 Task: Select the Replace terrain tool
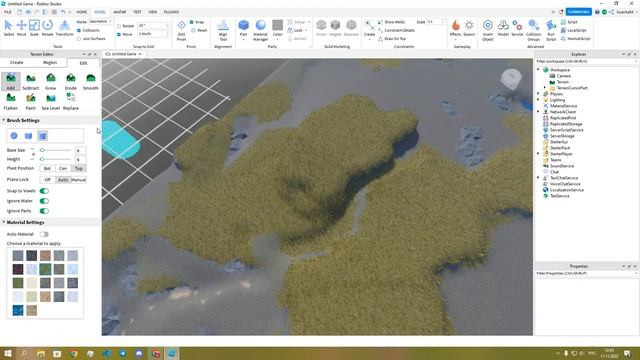pyautogui.click(x=71, y=101)
